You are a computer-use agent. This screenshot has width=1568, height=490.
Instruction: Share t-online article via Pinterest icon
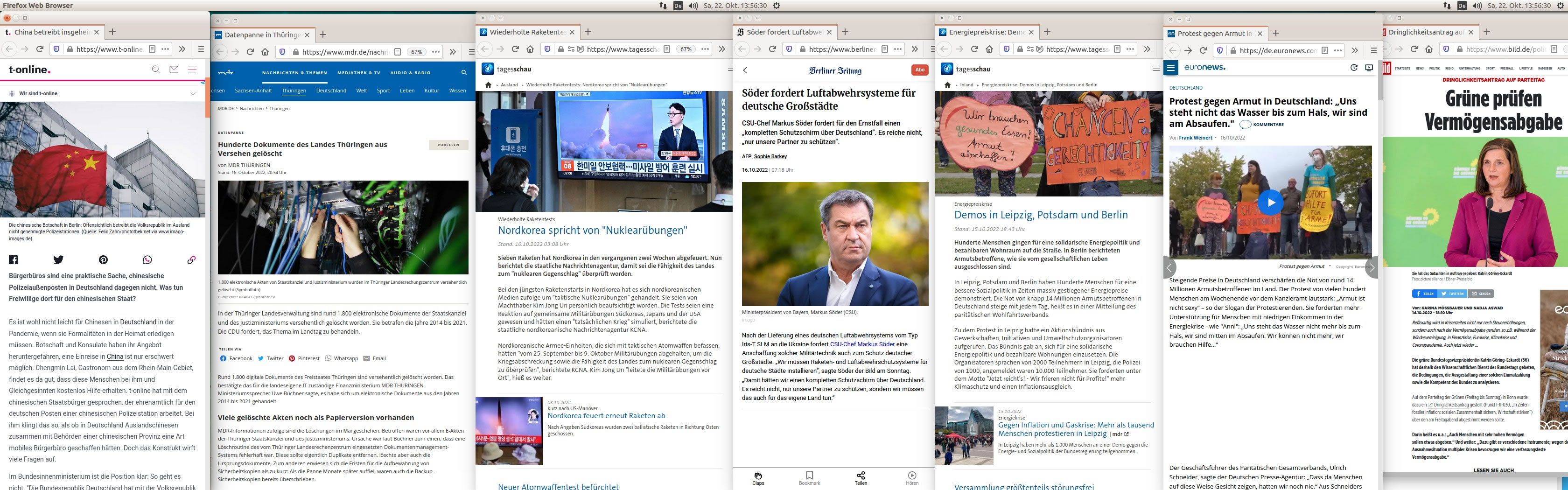[104, 260]
